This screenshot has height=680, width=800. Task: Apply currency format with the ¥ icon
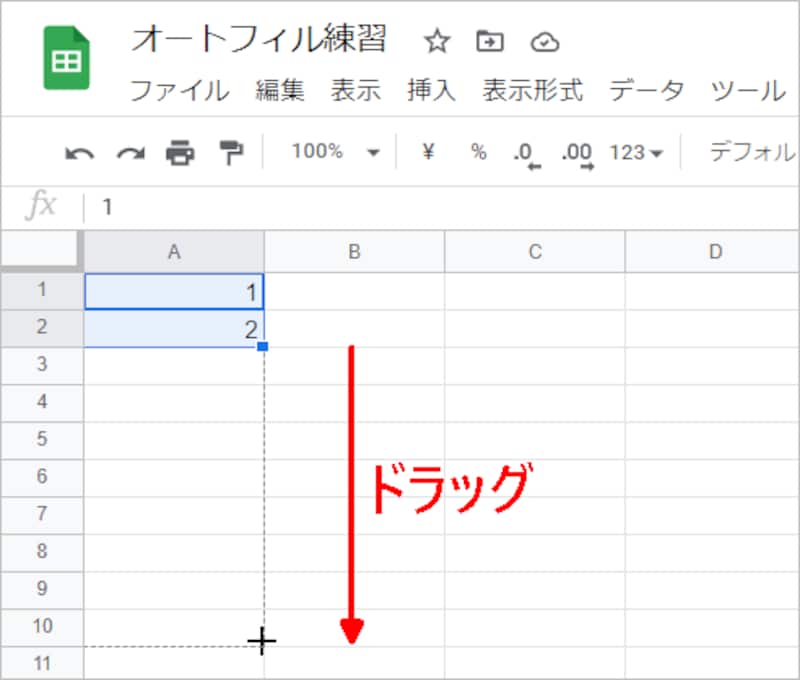[x=428, y=151]
